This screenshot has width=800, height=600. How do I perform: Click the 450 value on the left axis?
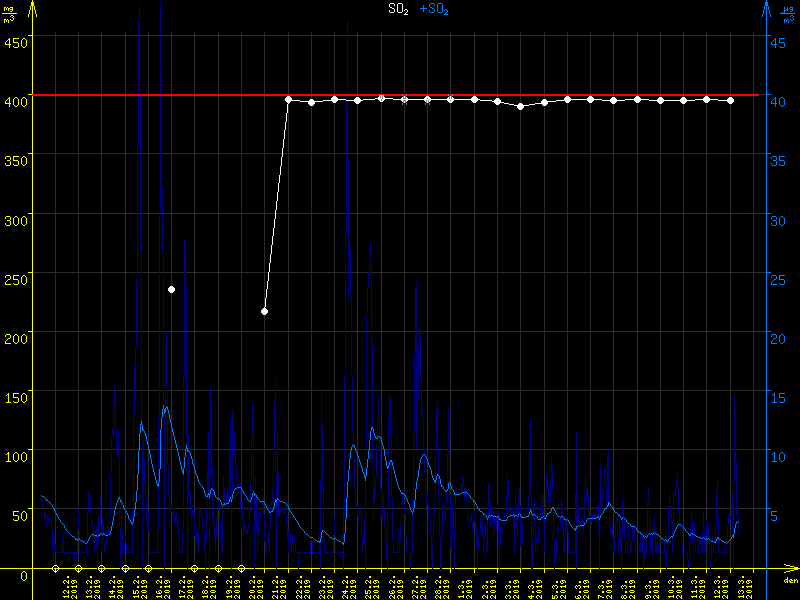pos(16,42)
